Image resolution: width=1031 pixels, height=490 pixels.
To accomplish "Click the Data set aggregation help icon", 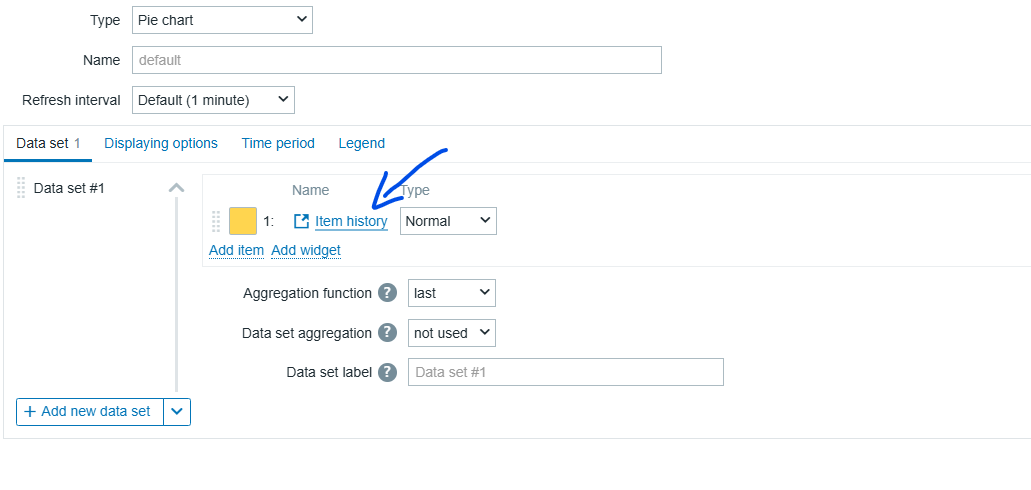I will click(388, 333).
